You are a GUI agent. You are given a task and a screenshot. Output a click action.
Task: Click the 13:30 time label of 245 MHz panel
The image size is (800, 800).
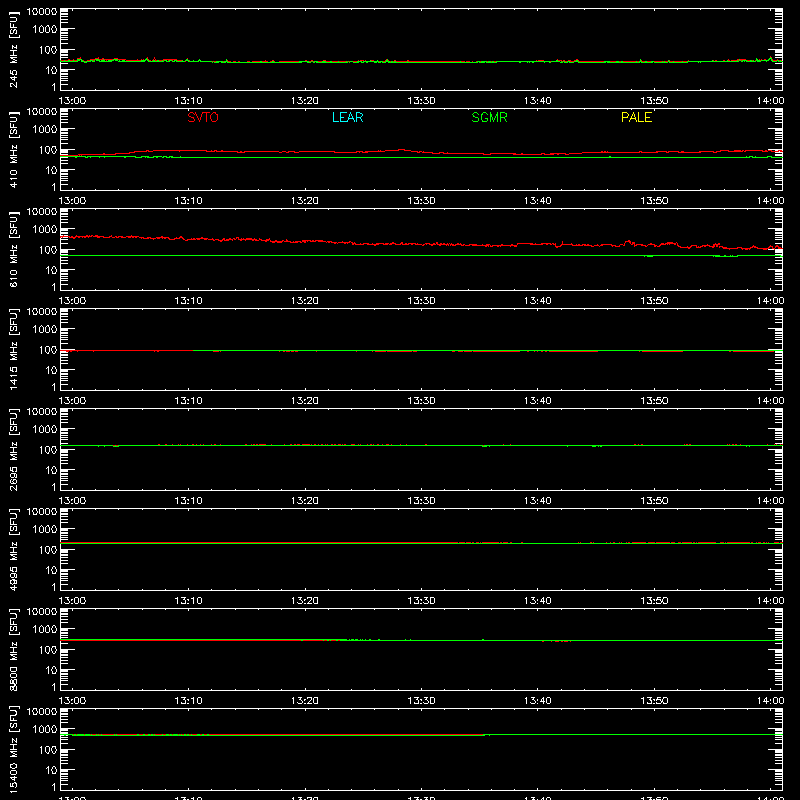click(x=421, y=101)
